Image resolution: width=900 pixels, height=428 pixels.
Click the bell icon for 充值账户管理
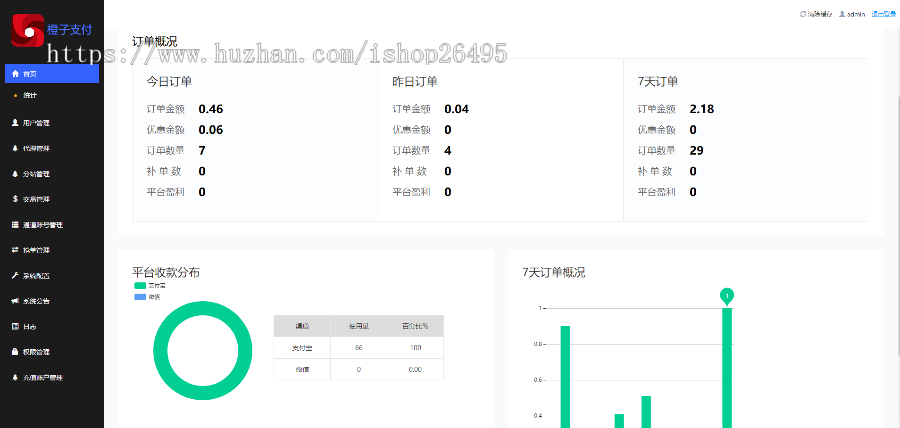tap(15, 378)
